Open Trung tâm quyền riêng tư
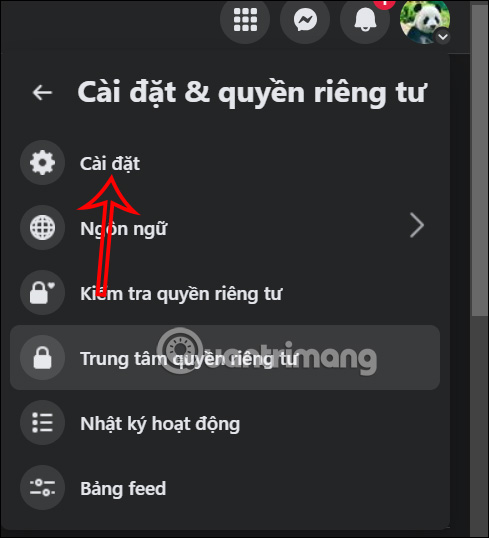The width and height of the screenshot is (489, 538). coord(225,358)
